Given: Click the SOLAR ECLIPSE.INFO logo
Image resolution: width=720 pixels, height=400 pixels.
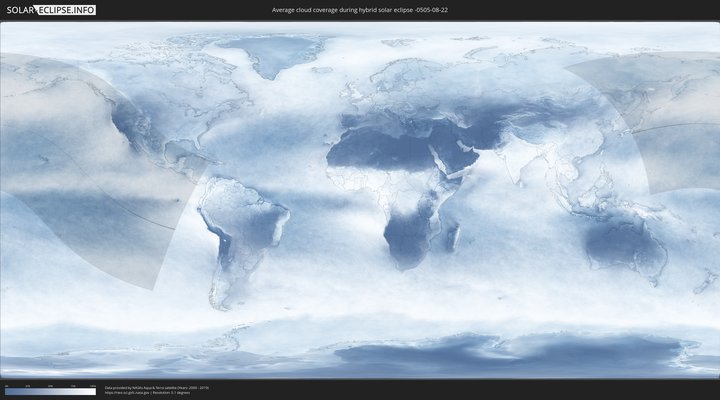Looking at the screenshot, I should [x=48, y=10].
